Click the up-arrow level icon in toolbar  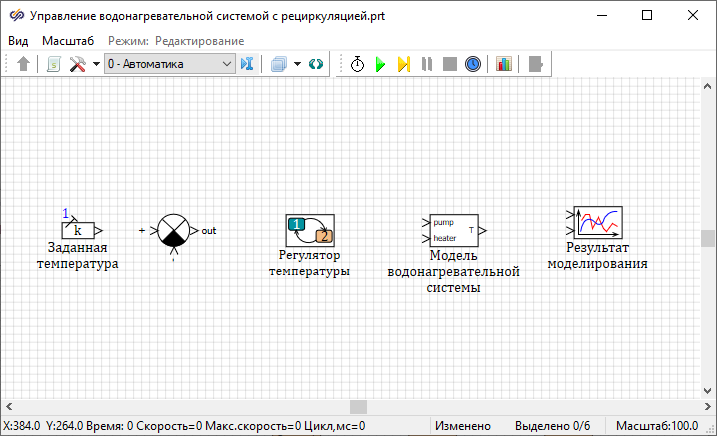[24, 64]
